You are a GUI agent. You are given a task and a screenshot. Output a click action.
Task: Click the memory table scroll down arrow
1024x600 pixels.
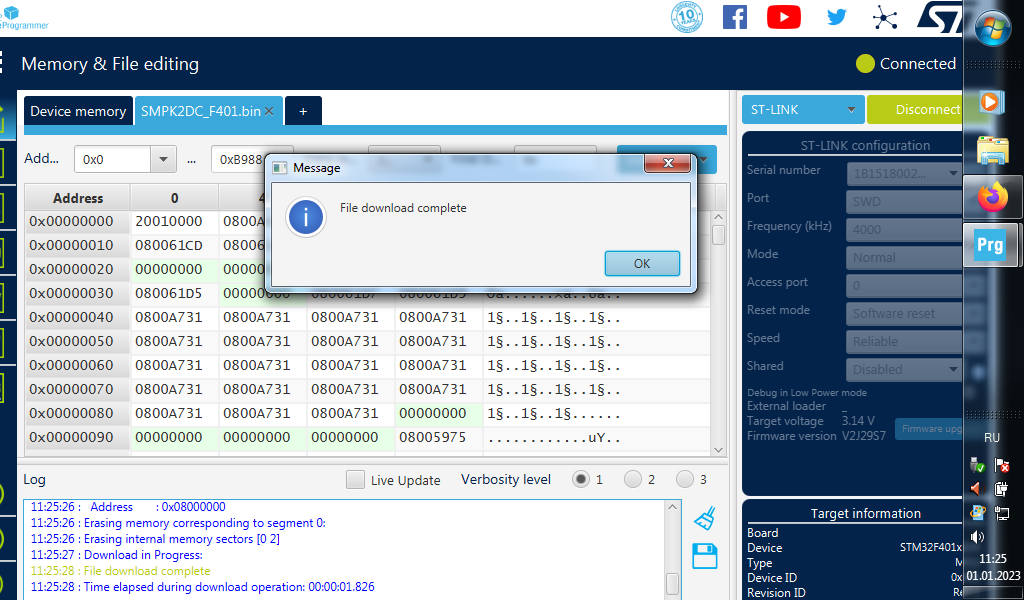(718, 450)
